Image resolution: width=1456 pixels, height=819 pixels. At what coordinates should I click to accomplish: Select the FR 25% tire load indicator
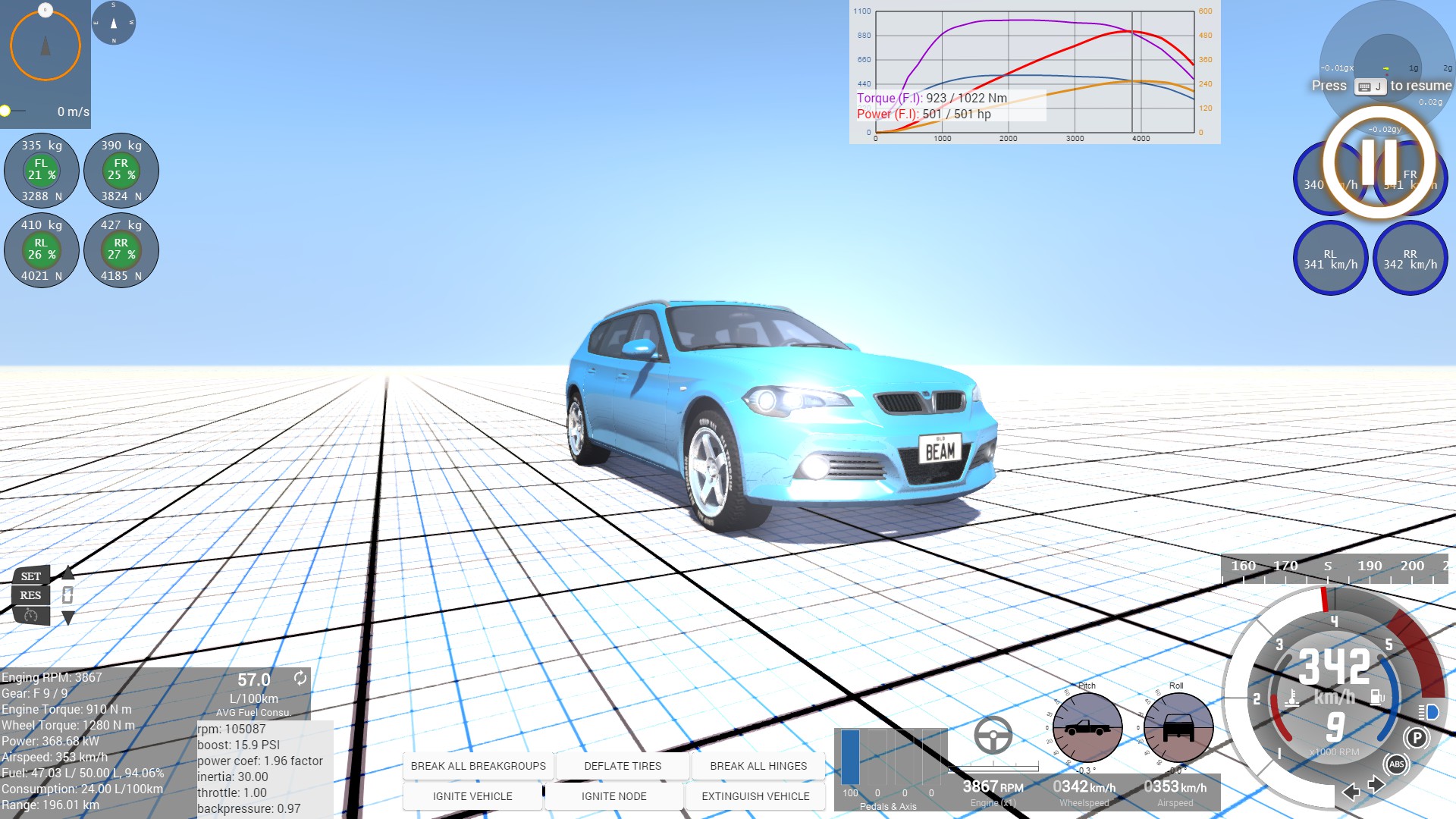pos(121,171)
